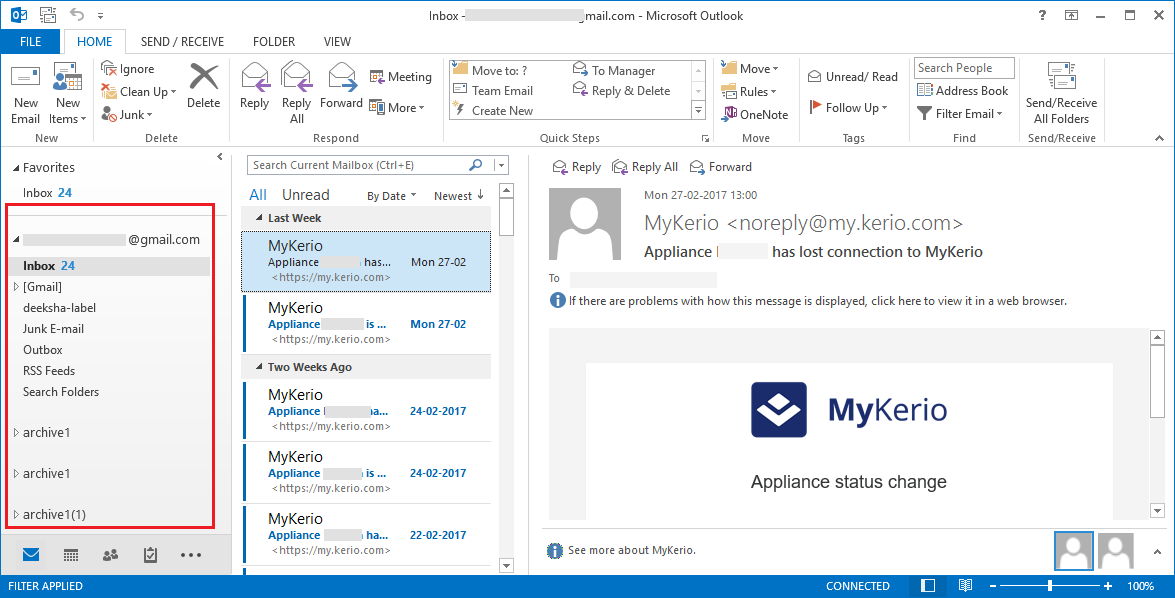Image resolution: width=1175 pixels, height=598 pixels.
Task: Minimize the folder pane
Action: point(220,157)
